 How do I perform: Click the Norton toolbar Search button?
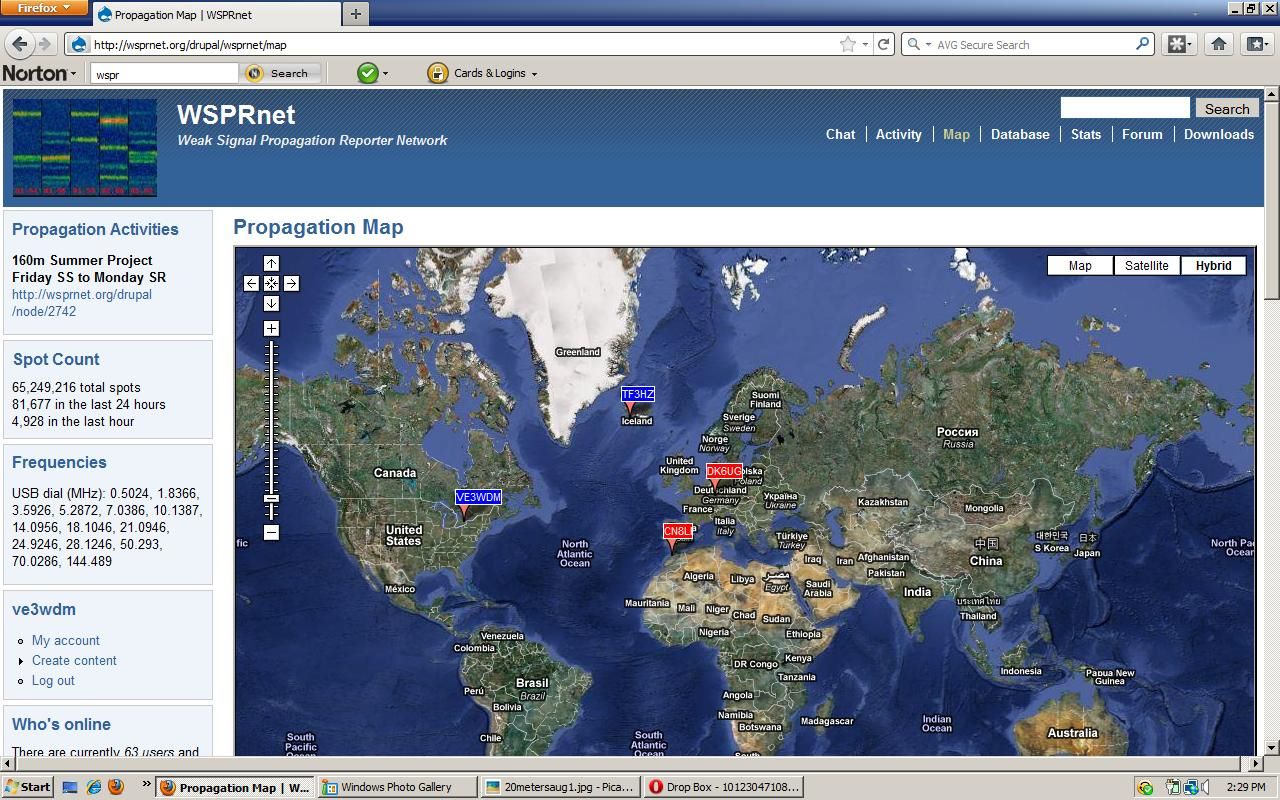point(282,73)
